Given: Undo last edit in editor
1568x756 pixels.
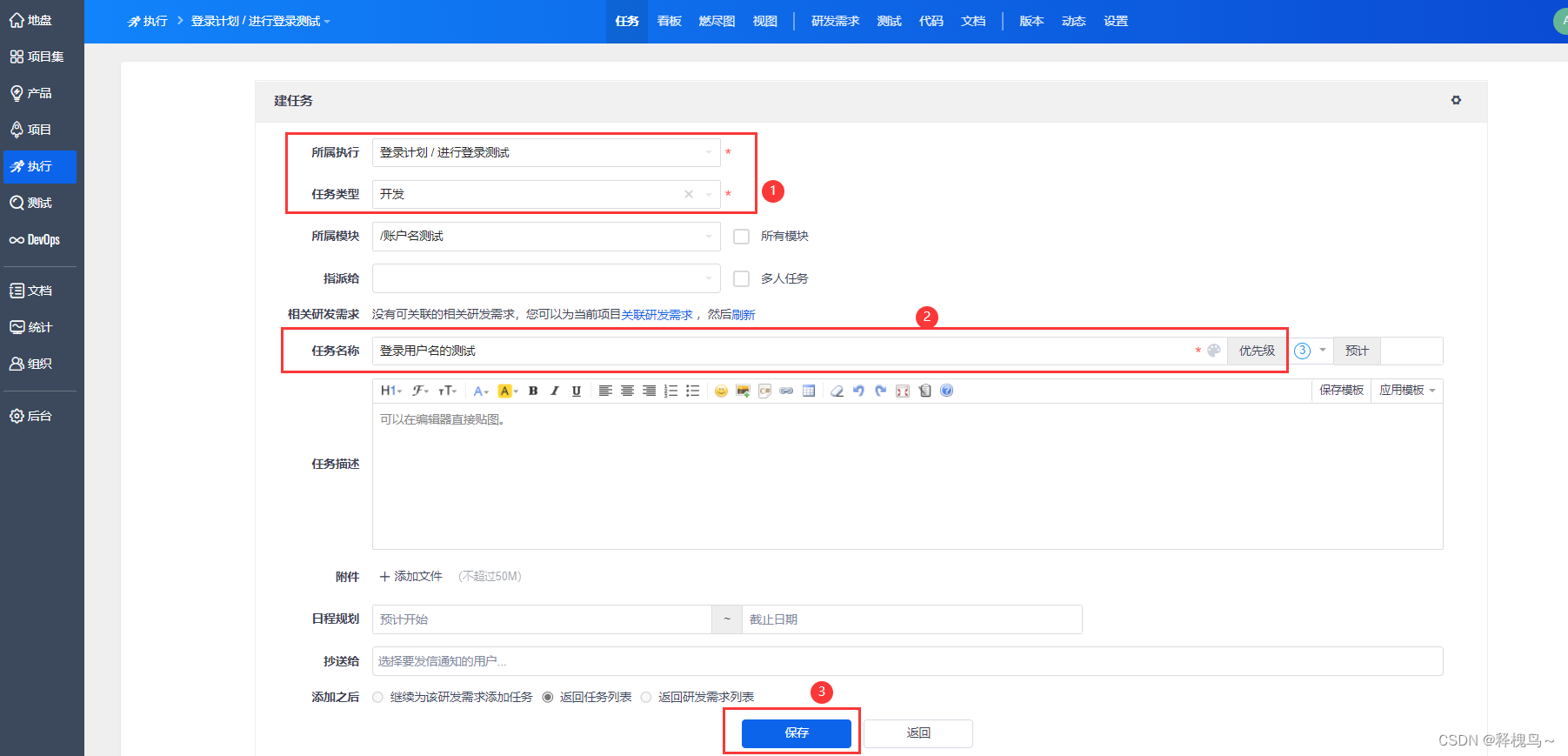Looking at the screenshot, I should pyautogui.click(x=858, y=391).
